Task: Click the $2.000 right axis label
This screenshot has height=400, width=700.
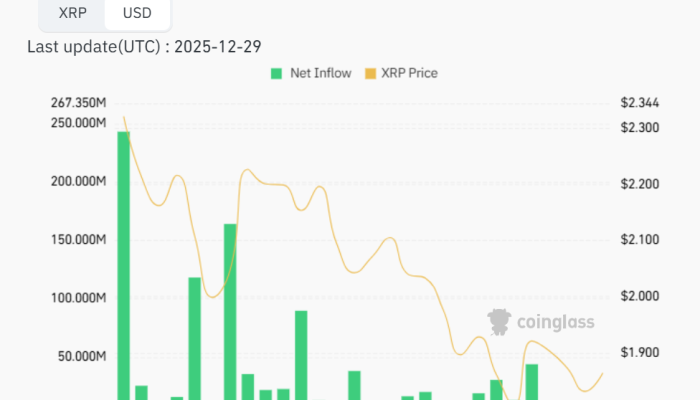Action: [x=639, y=296]
